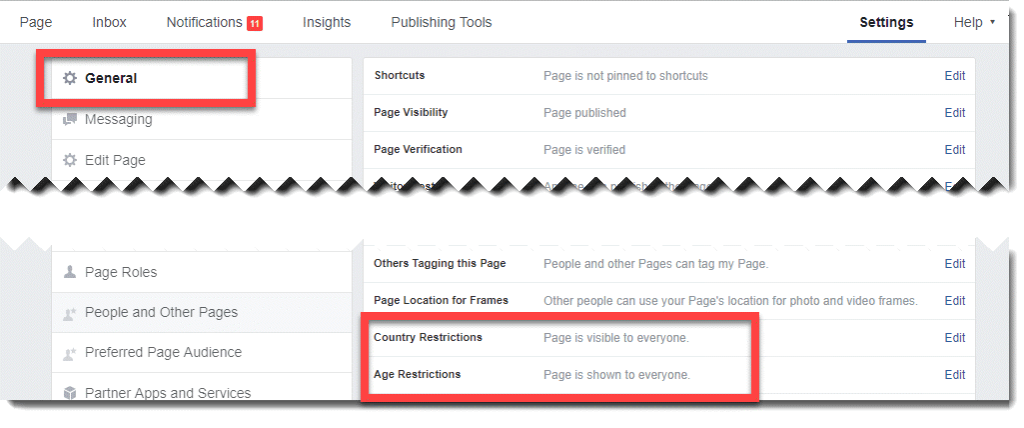Click the Notifications red badge count
The height and width of the screenshot is (428, 1024).
254,23
